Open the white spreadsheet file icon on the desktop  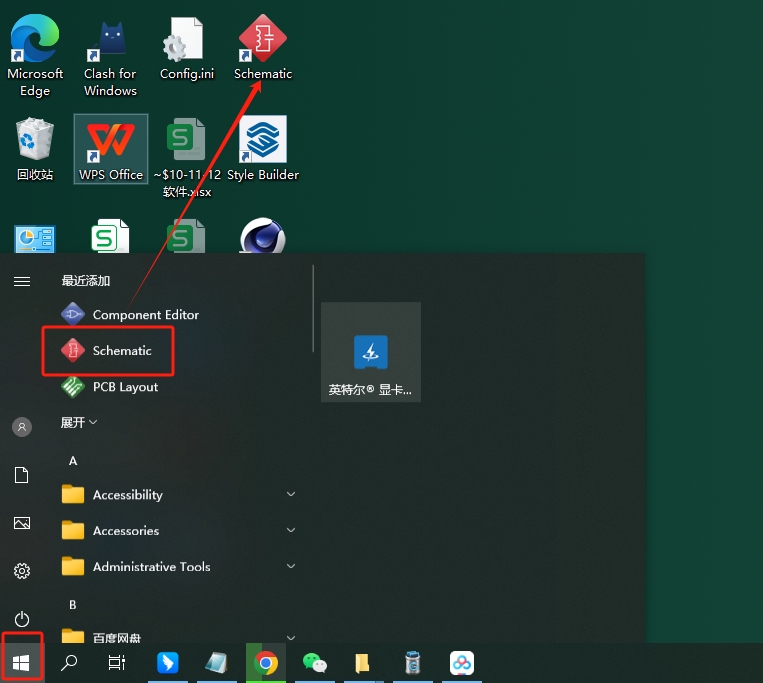(110, 236)
